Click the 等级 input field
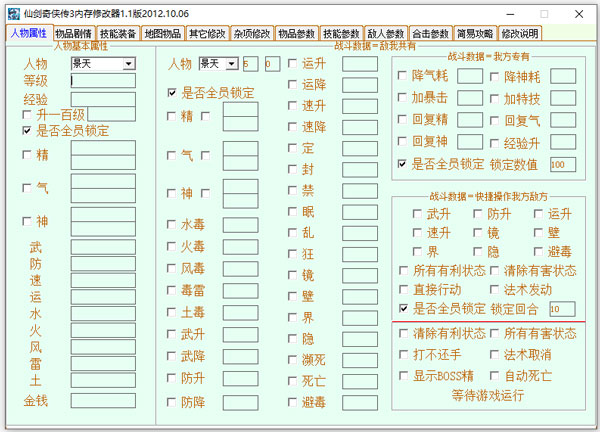Screen dimensions: 600x432 [x=102, y=81]
